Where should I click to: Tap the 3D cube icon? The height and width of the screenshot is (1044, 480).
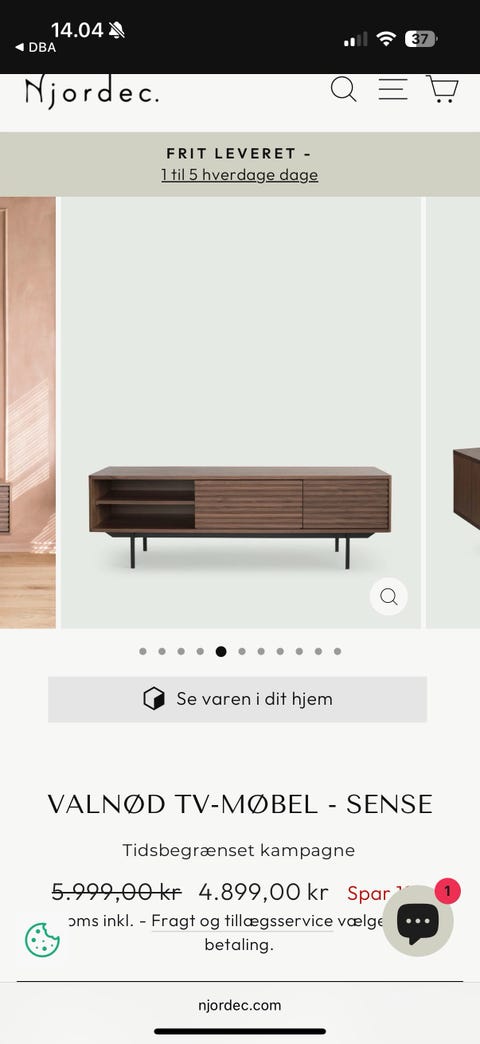click(154, 699)
